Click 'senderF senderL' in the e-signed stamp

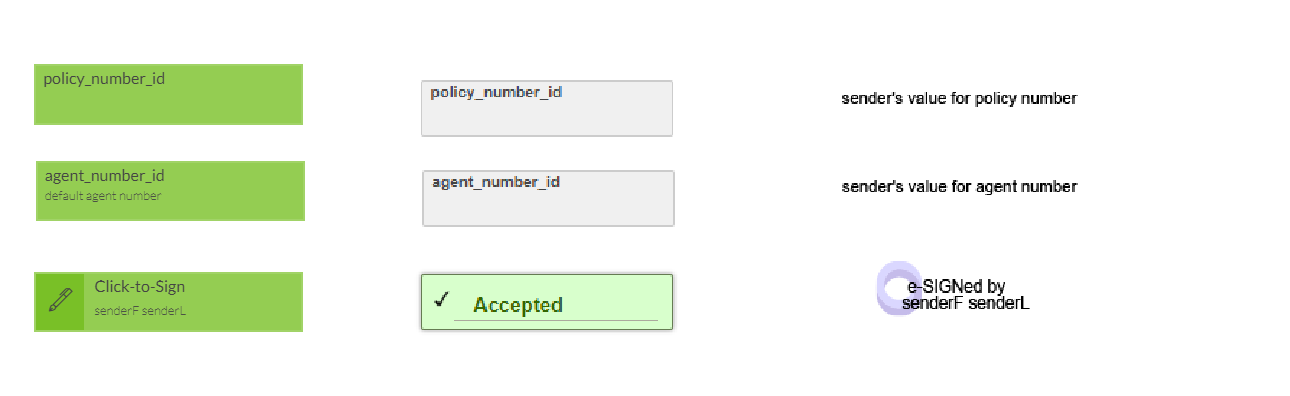pyautogui.click(x=965, y=303)
